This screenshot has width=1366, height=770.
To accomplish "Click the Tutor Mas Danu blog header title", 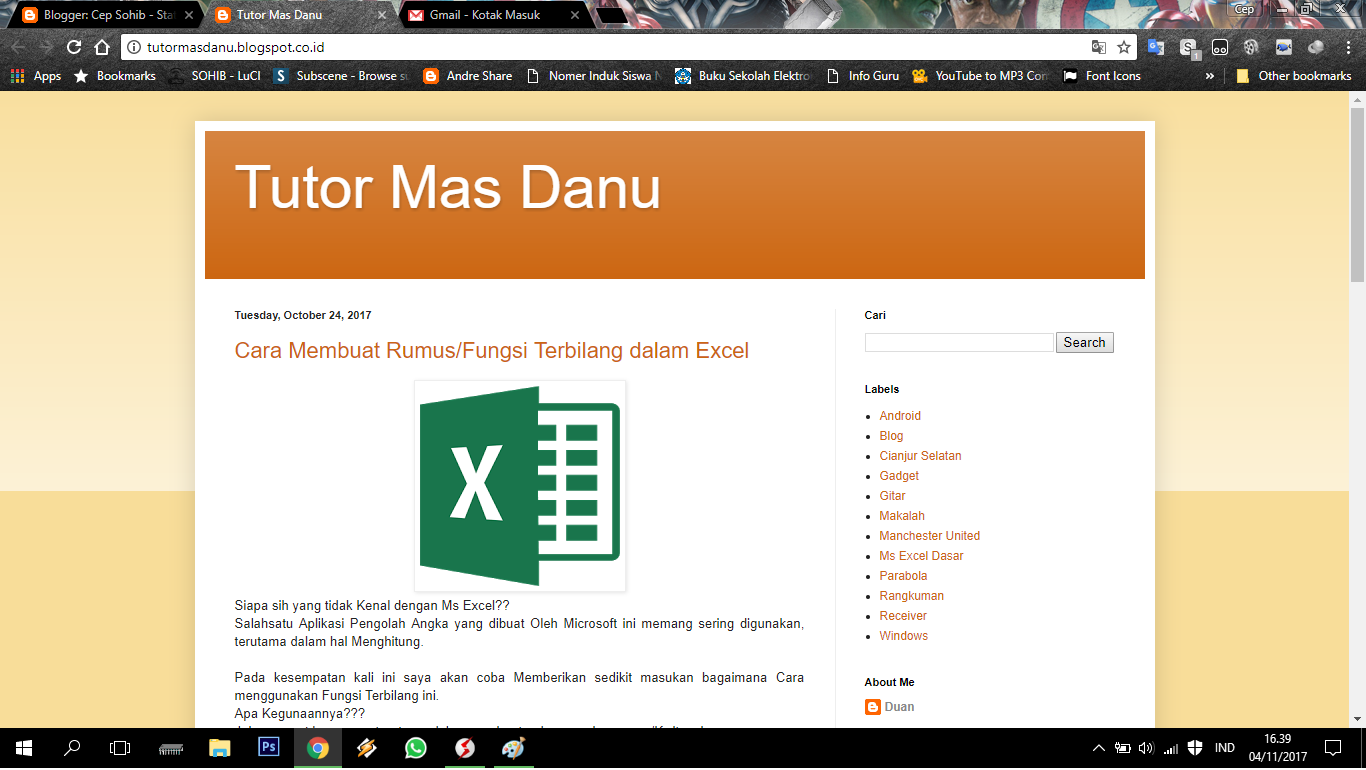I will click(x=448, y=186).
